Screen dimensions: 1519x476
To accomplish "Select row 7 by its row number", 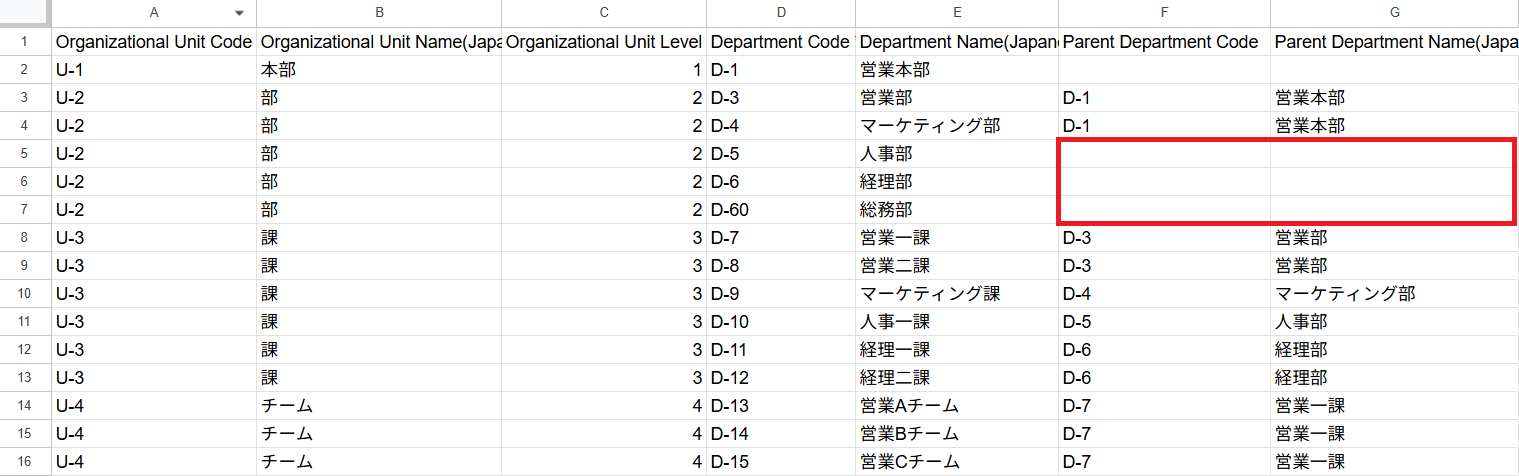I will point(25,210).
